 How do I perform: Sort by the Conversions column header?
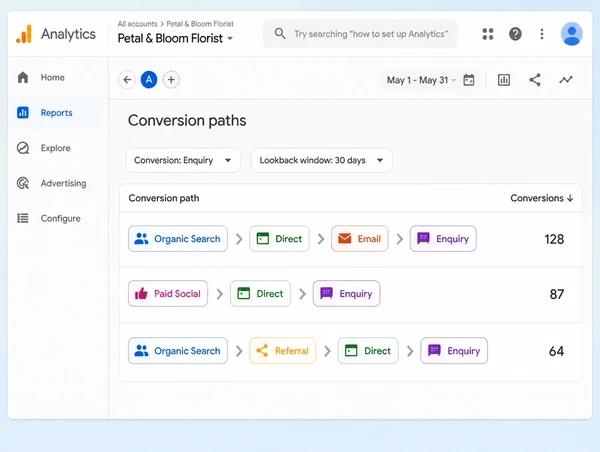tap(541, 198)
